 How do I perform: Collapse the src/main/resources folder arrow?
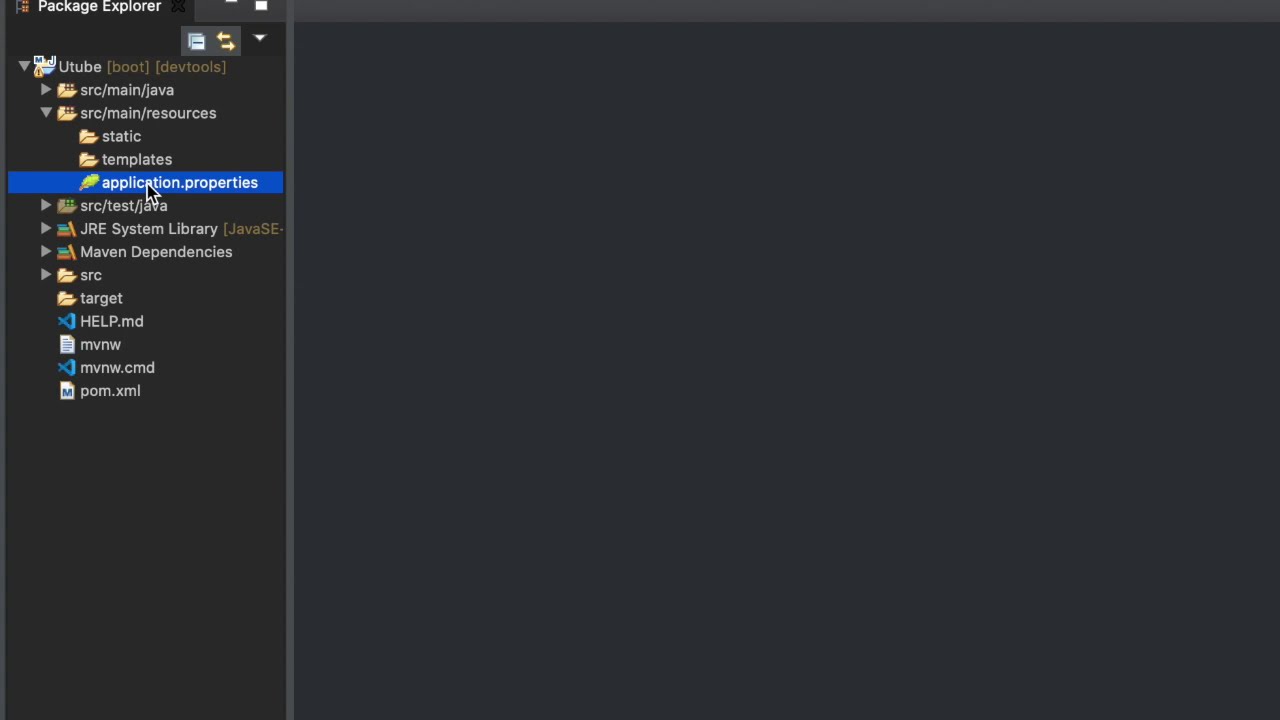(x=46, y=113)
